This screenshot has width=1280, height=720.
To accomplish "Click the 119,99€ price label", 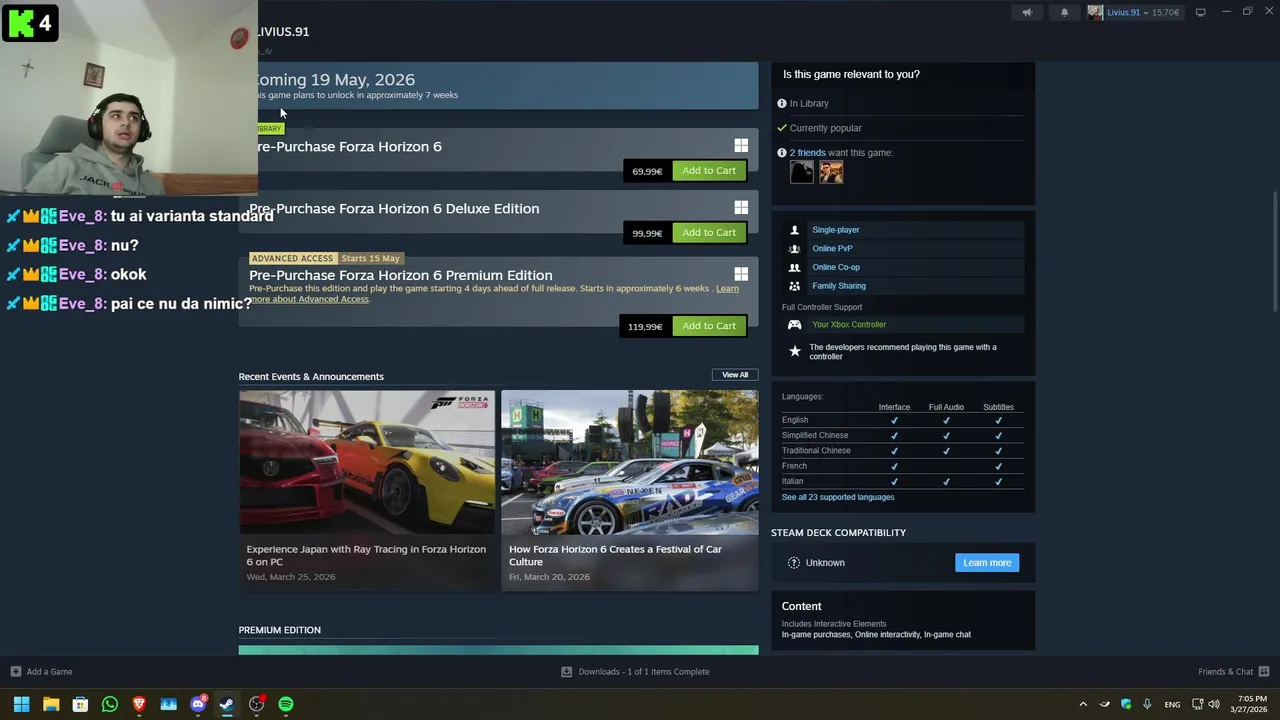I will pos(645,326).
